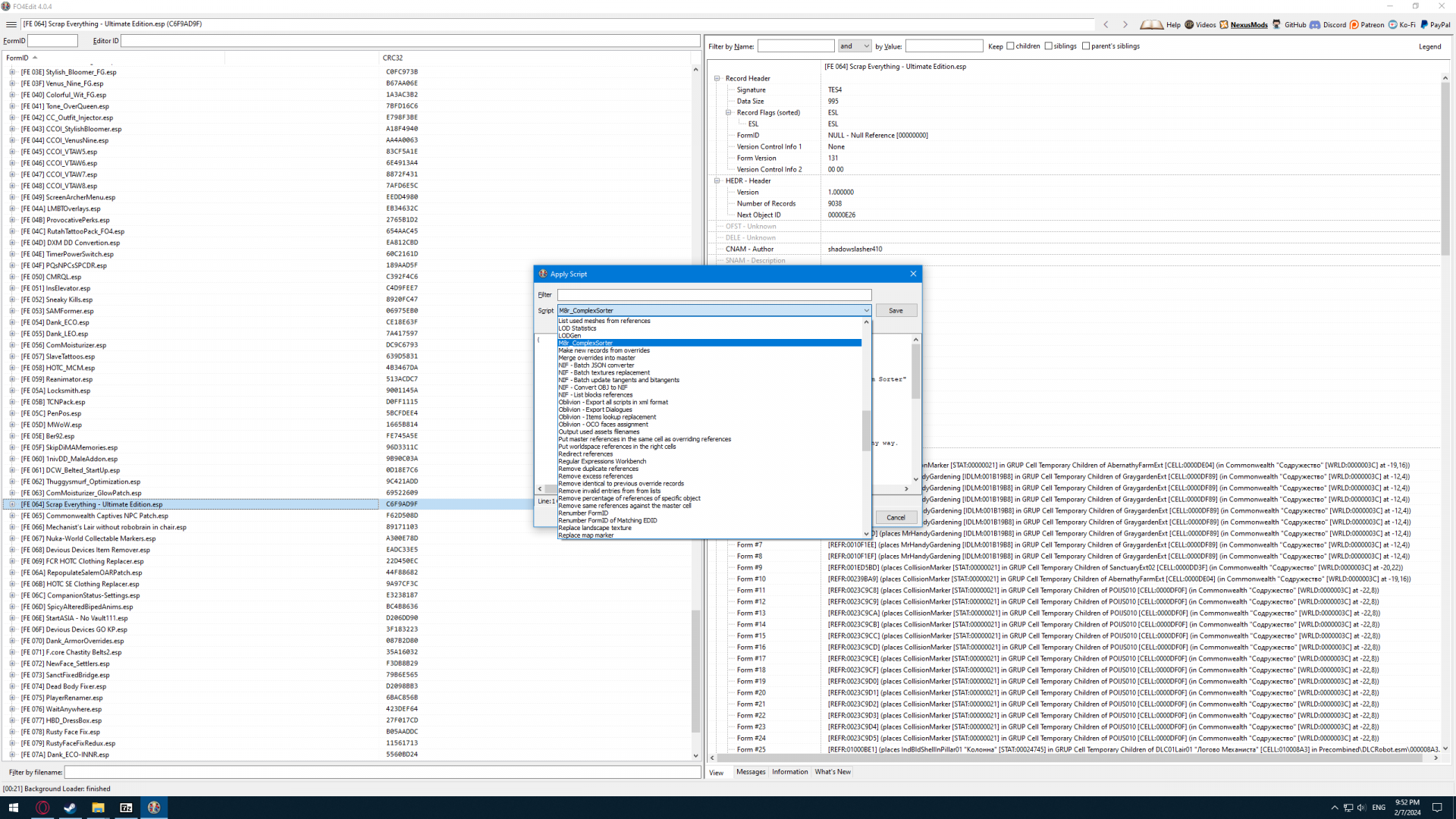Click the Discord toolbar icon
Viewport: 1456px width, 819px height.
tap(1316, 24)
